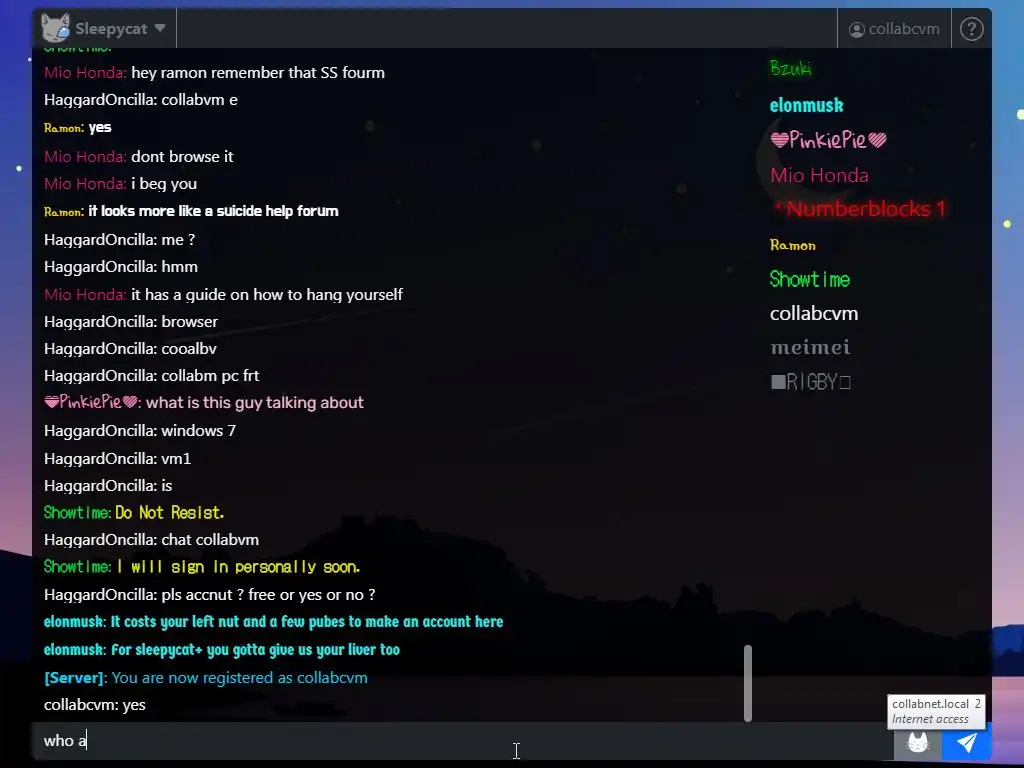Viewport: 1024px width, 768px height.
Task: Select Numberblocks 1 in user list
Action: click(x=859, y=209)
